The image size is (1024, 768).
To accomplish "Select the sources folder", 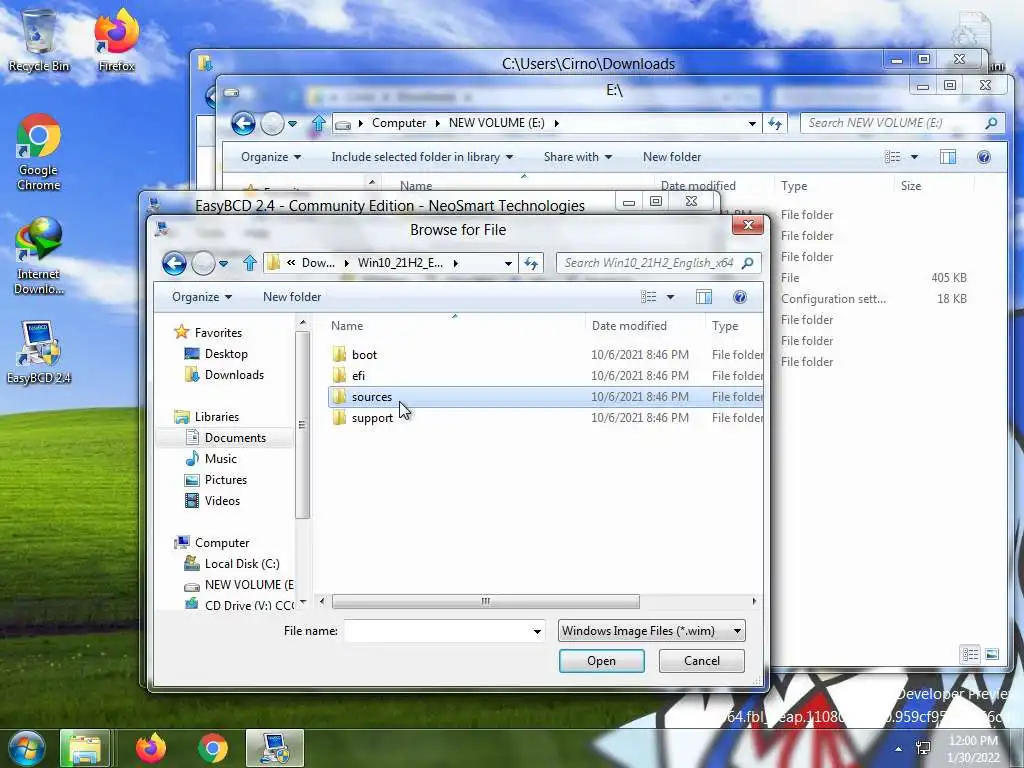I will click(545, 396).
